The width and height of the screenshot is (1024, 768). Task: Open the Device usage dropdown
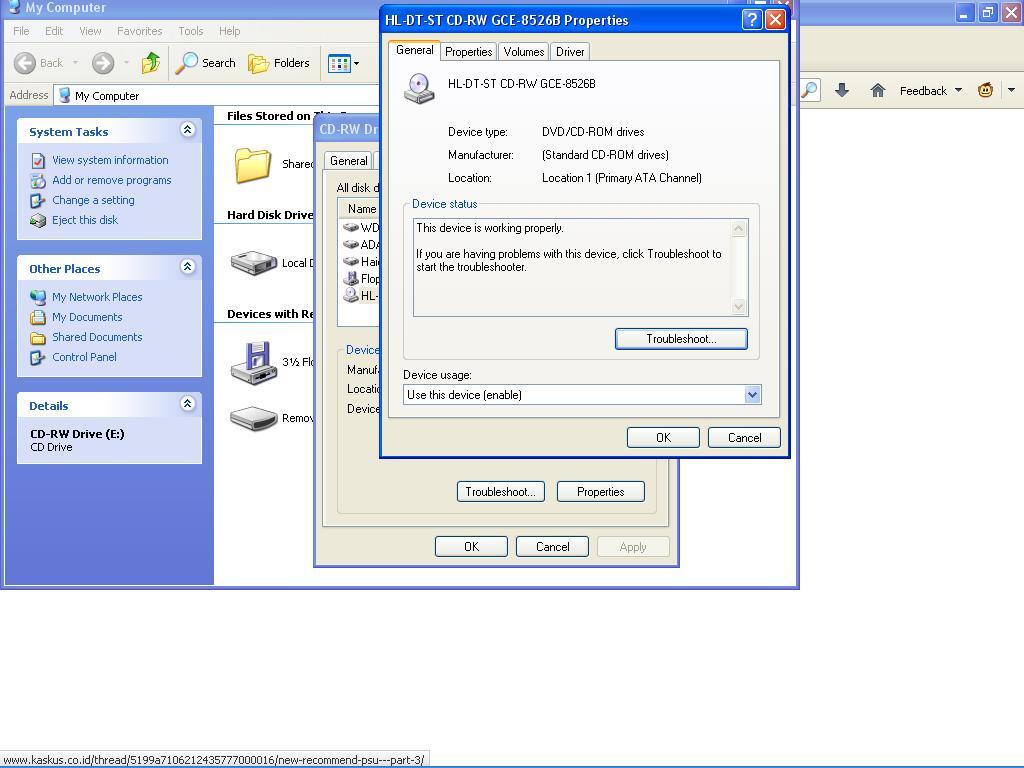point(752,394)
